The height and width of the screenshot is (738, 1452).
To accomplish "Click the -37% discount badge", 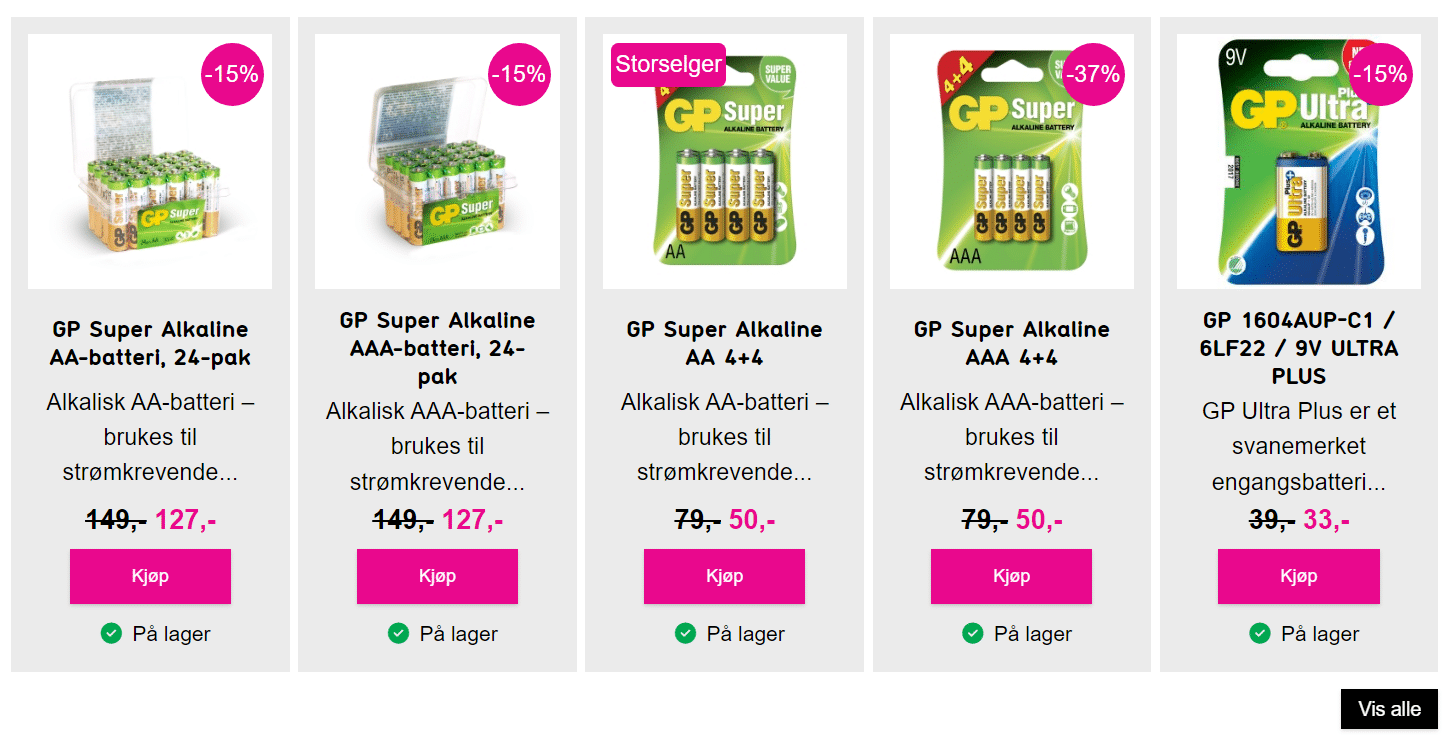I will point(1093,74).
